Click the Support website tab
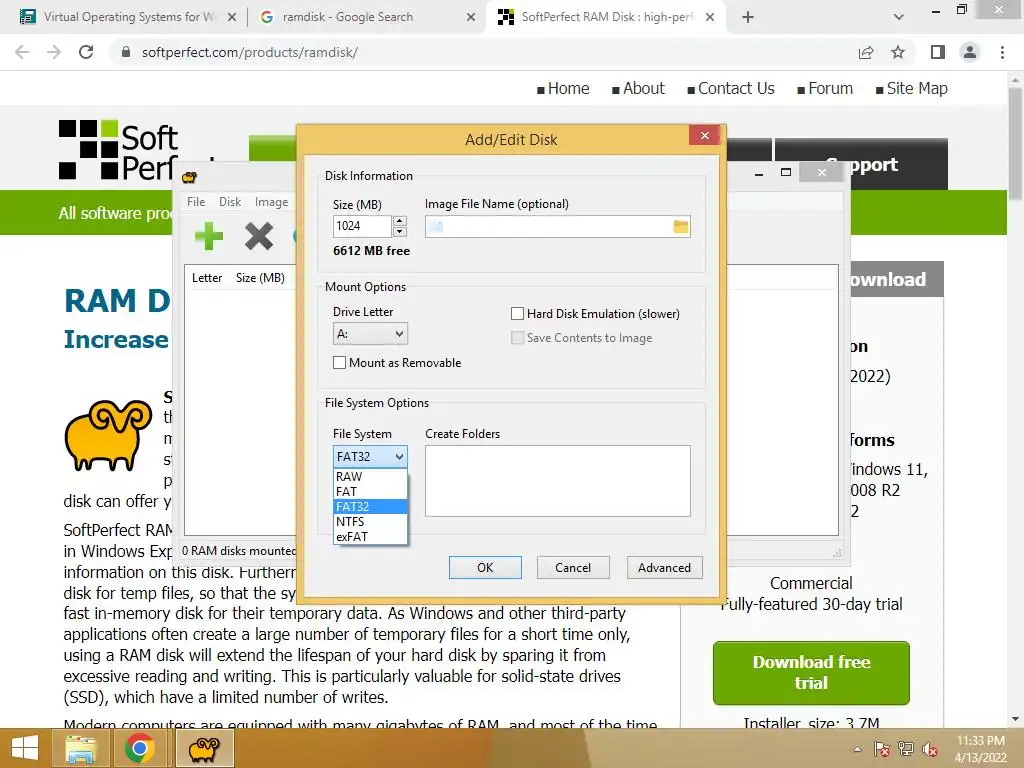The height and width of the screenshot is (768, 1024). coord(861,164)
